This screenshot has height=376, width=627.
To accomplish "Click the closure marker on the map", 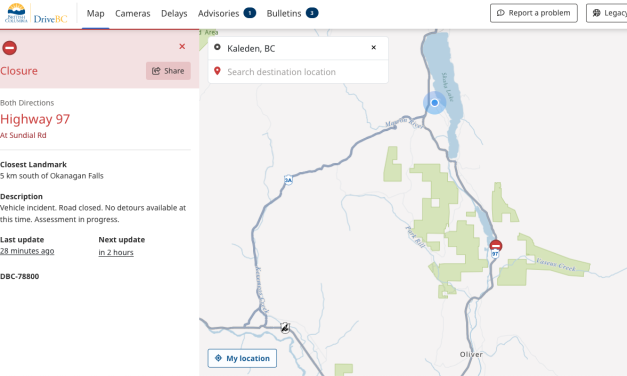I will [x=496, y=246].
